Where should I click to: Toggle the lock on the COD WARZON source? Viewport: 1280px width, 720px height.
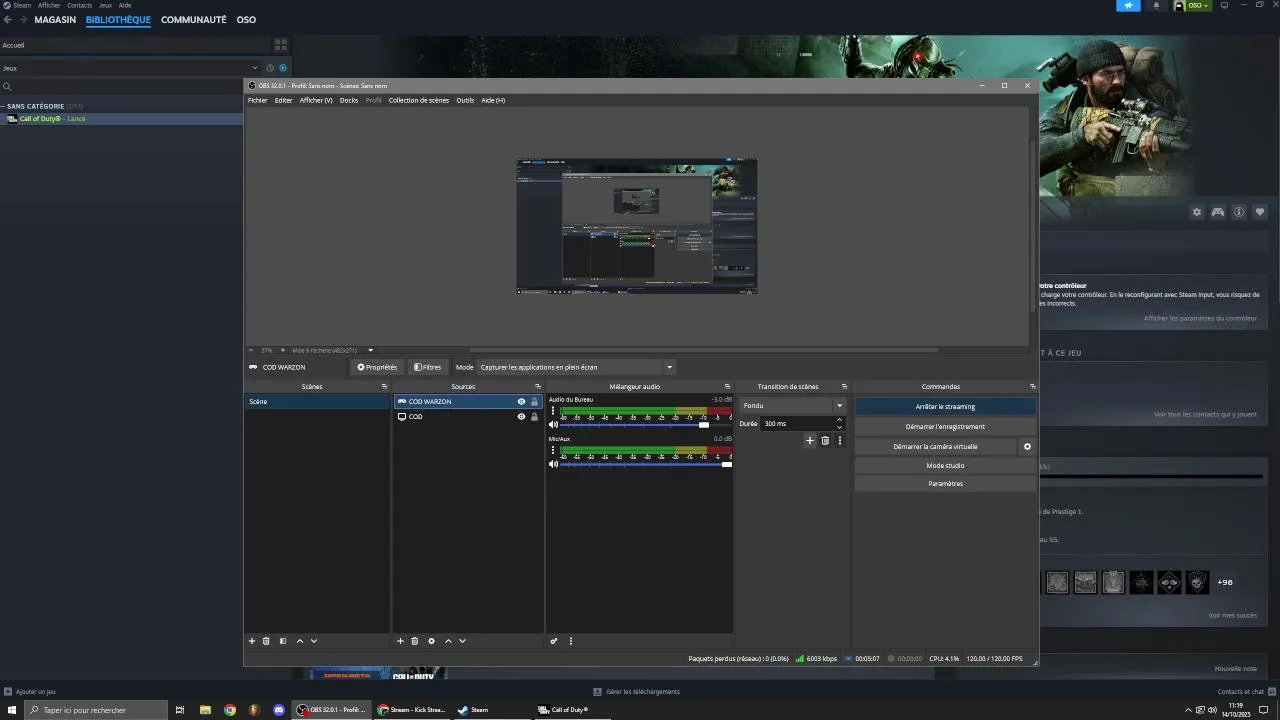click(534, 402)
